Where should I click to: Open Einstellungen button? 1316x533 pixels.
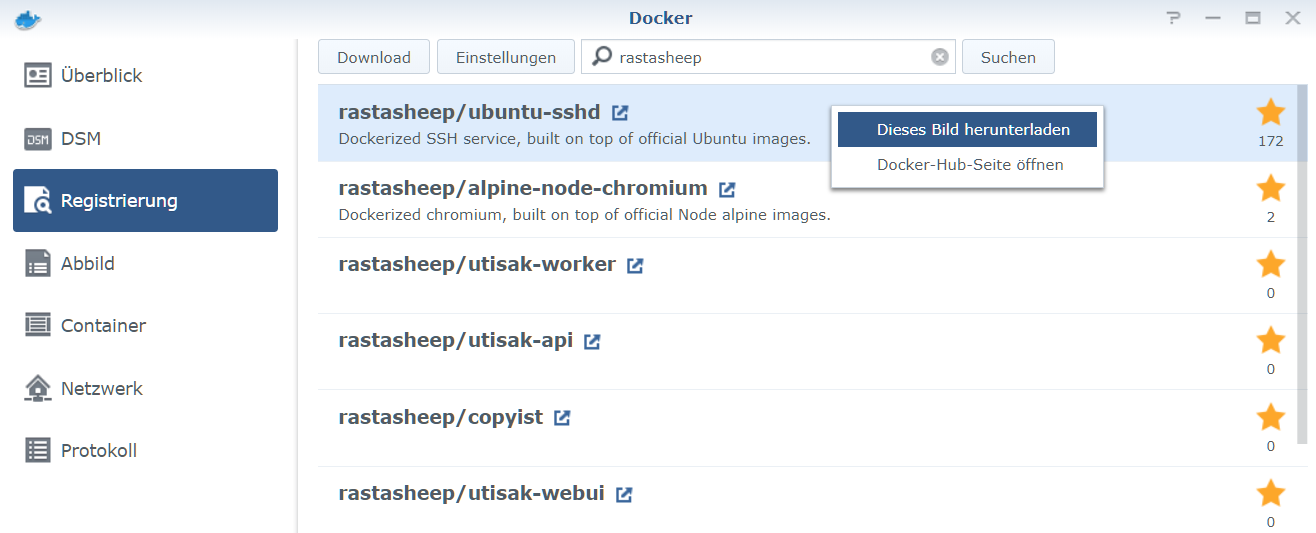click(x=506, y=57)
